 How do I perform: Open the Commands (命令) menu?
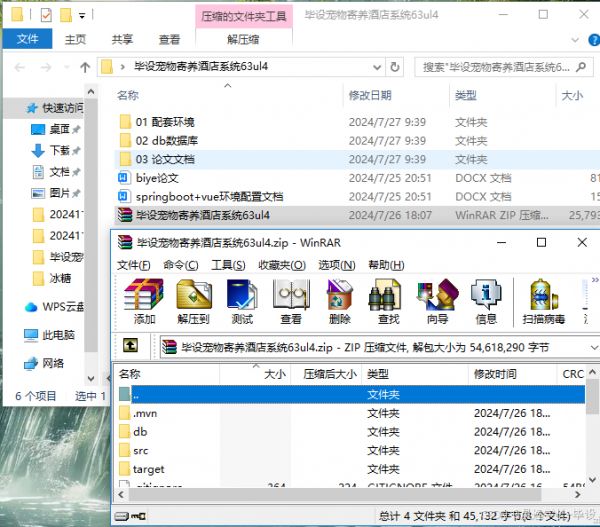coord(180,265)
